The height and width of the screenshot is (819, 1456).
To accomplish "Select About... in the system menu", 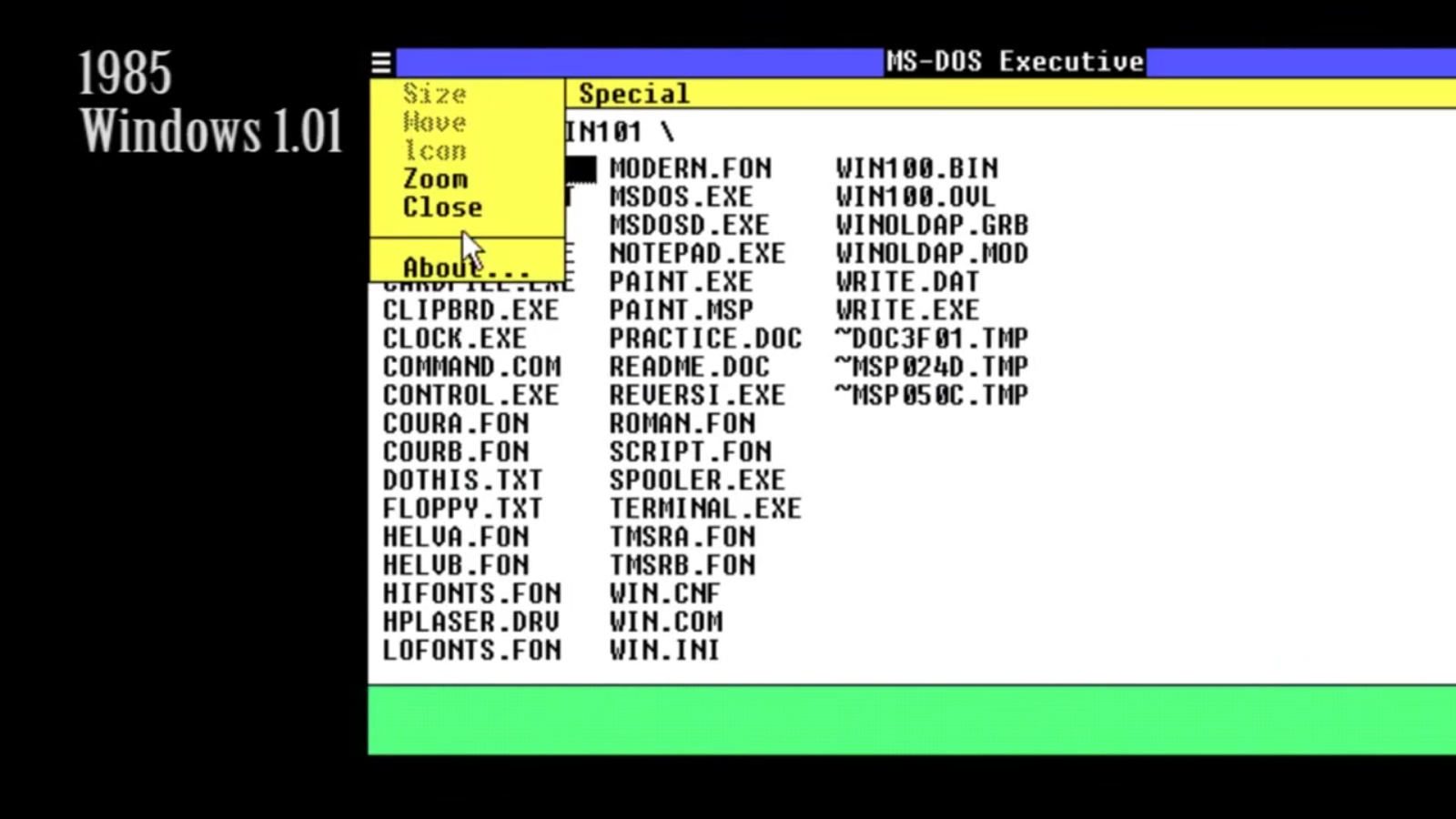I will tap(466, 268).
